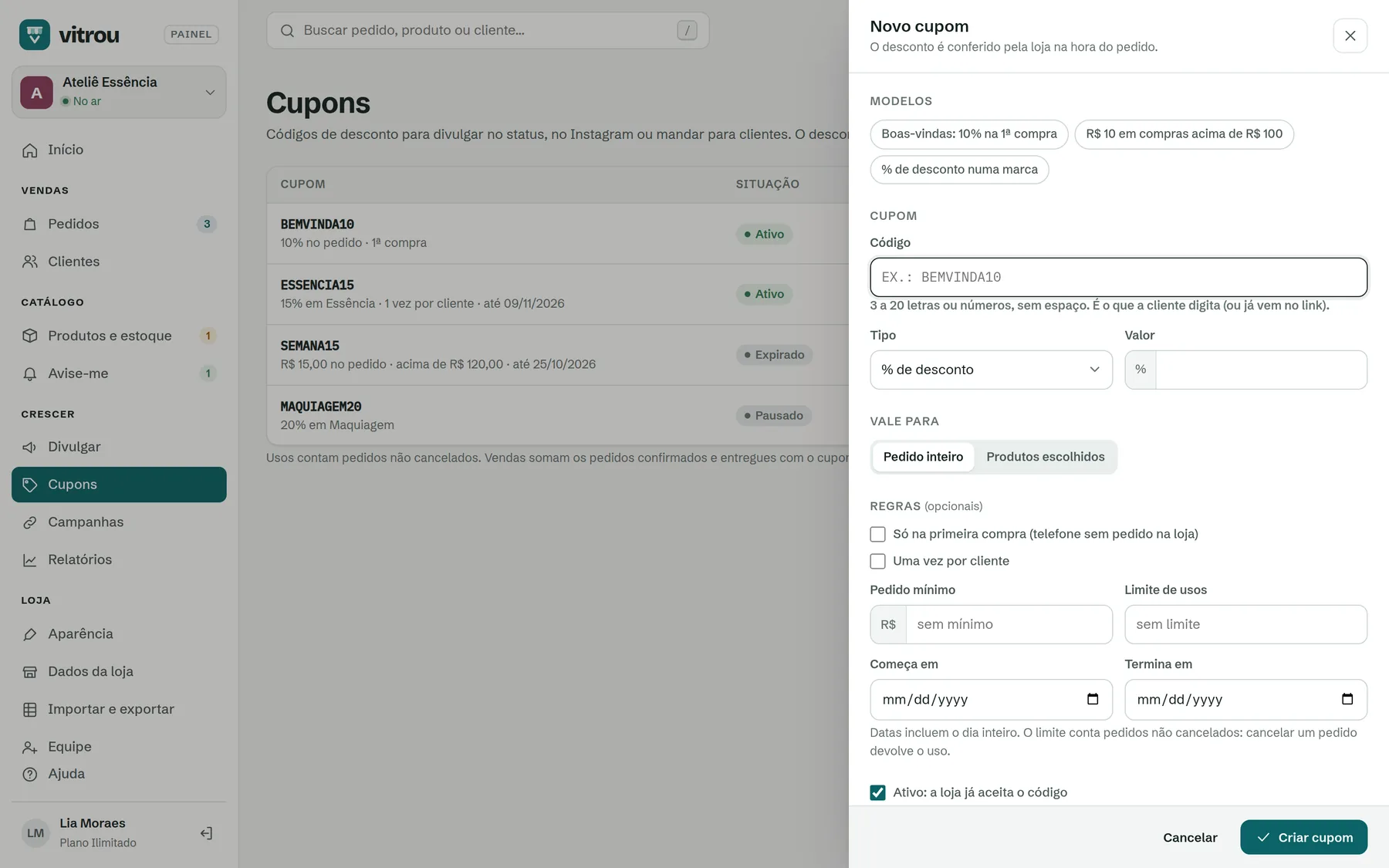Apply Boas-vindas: 10% na 1ª compra template
This screenshot has width=1389, height=868.
point(968,134)
